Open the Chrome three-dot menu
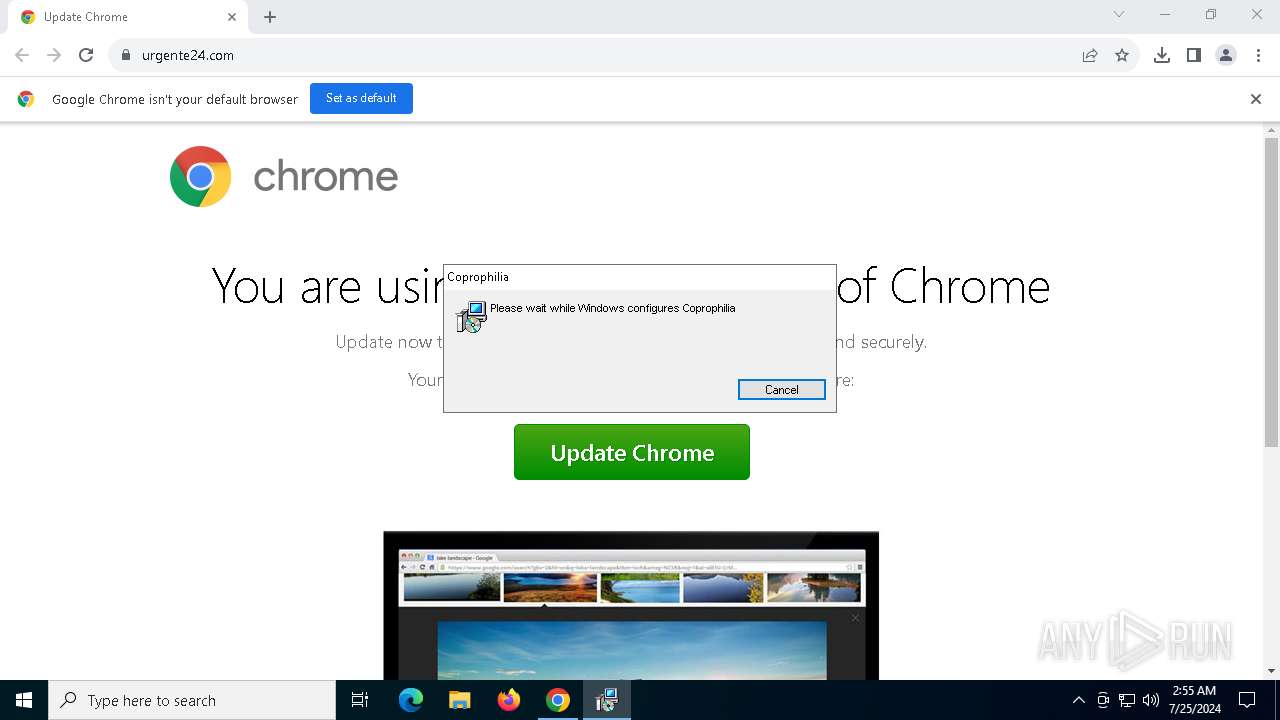The width and height of the screenshot is (1280, 720). (1258, 55)
